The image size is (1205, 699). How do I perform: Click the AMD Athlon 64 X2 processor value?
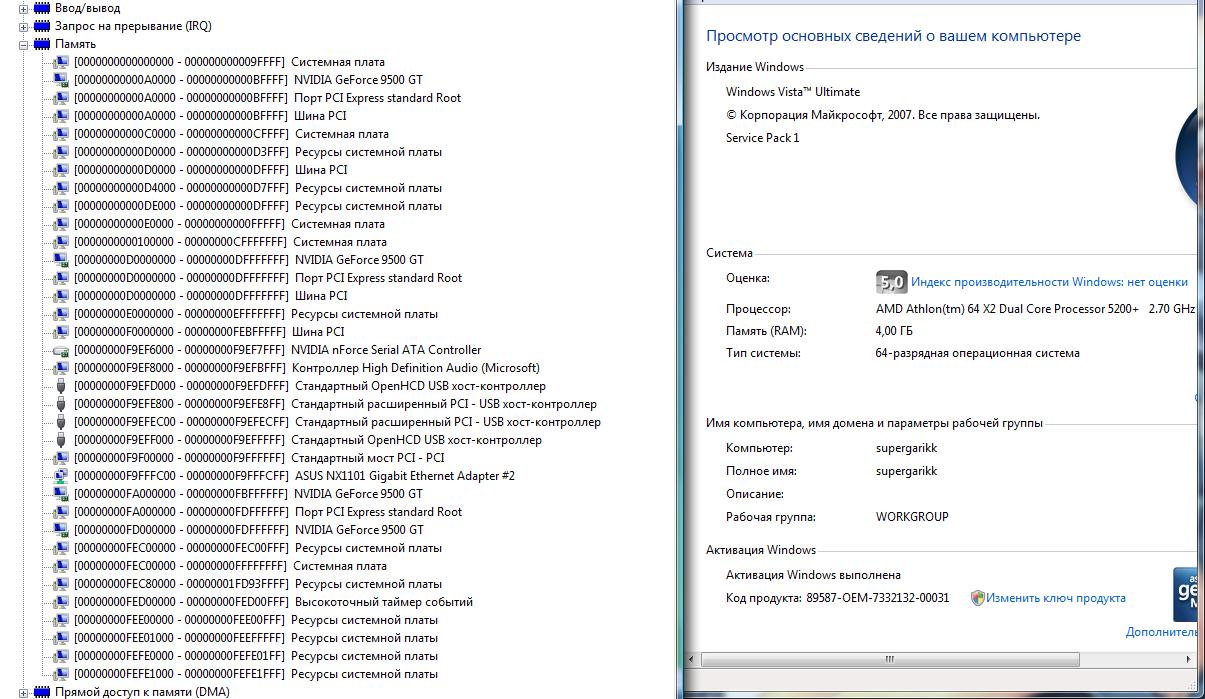pyautogui.click(x=1035, y=309)
